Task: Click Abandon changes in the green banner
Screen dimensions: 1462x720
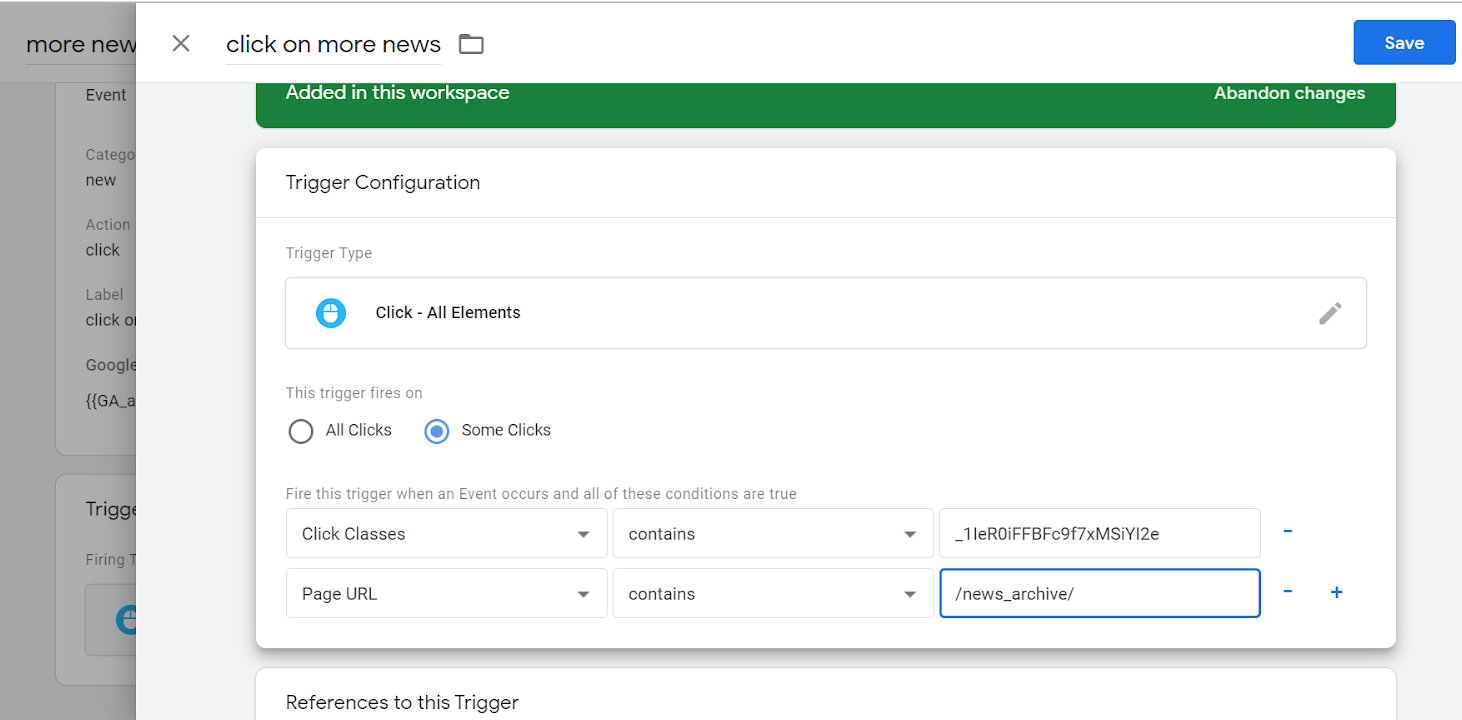Action: coord(1289,93)
